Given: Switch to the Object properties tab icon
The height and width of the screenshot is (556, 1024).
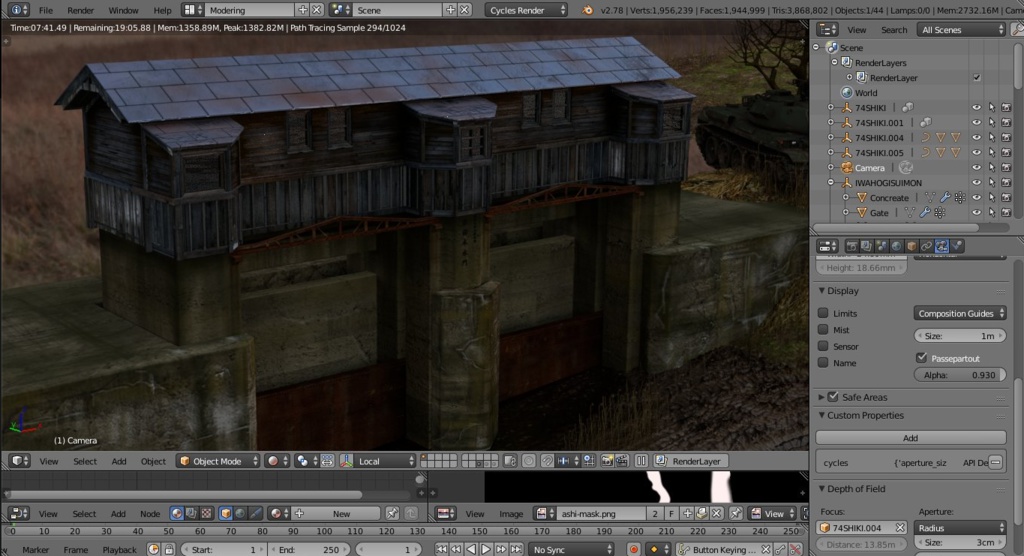Looking at the screenshot, I should click(x=912, y=246).
